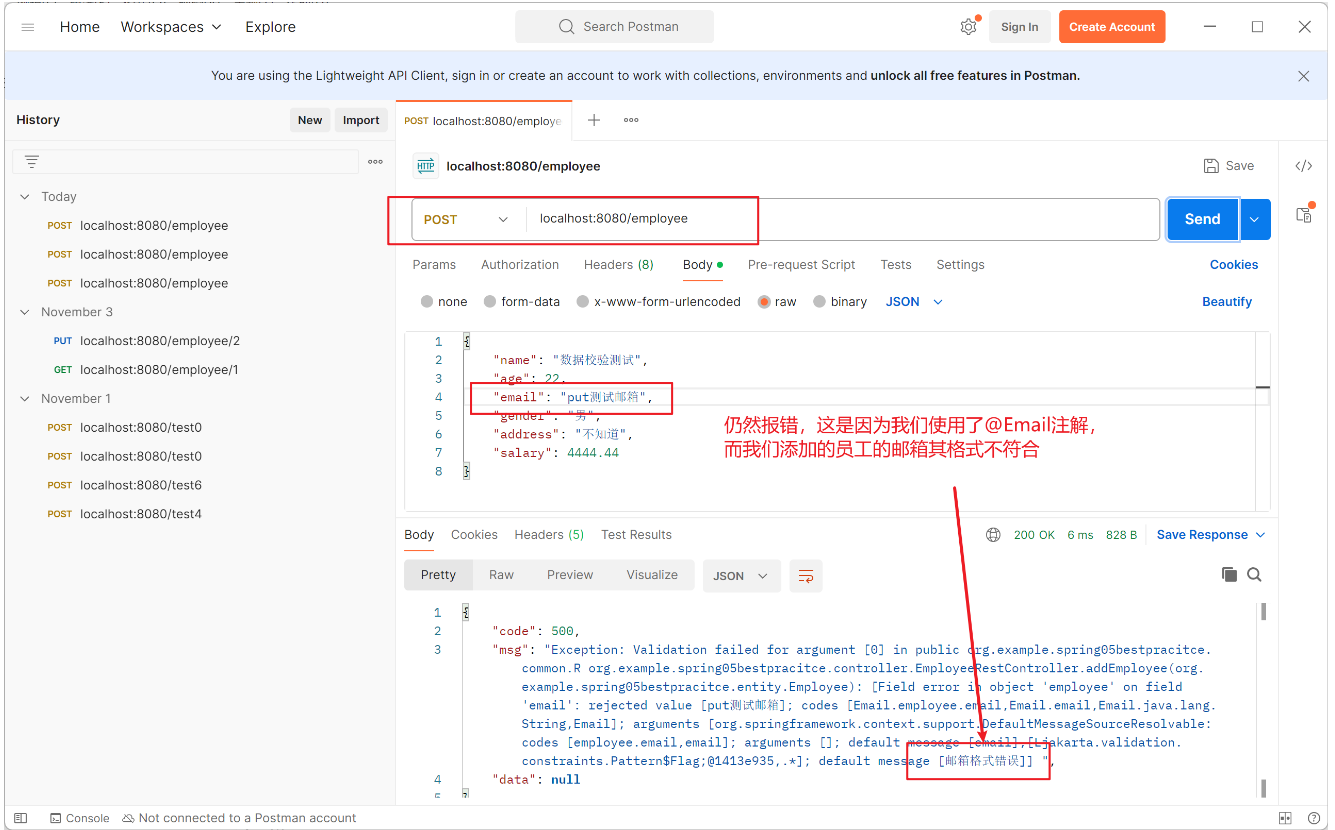
Task: Open tab options ellipsis menu
Action: pyautogui.click(x=631, y=120)
